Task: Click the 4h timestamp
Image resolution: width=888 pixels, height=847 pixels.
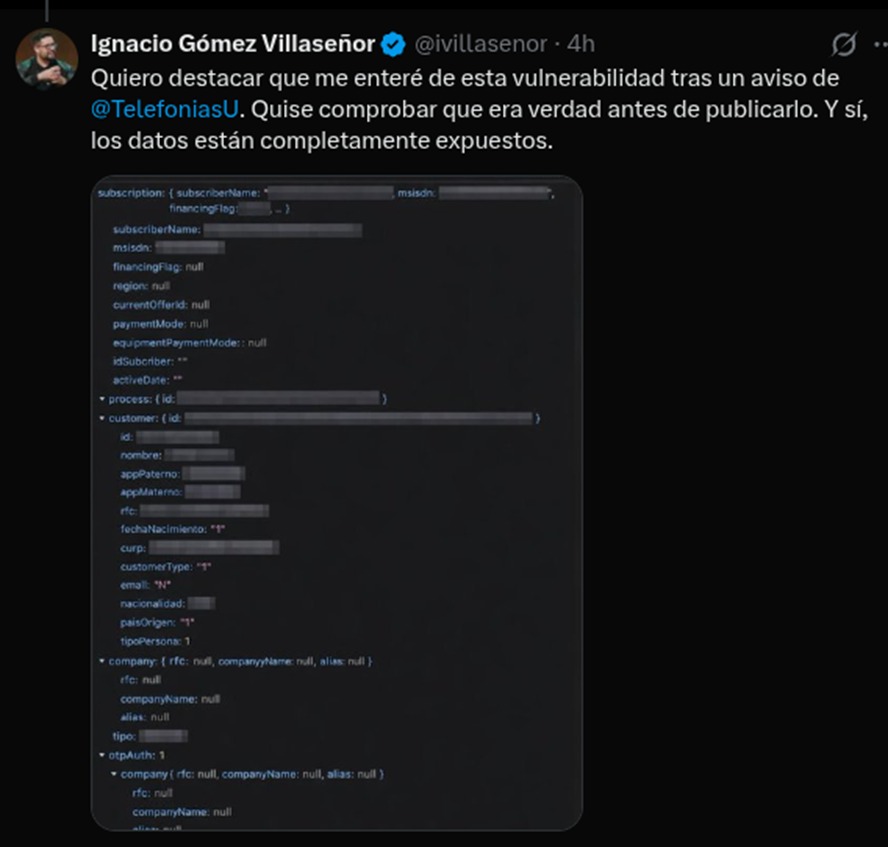Action: [581, 44]
